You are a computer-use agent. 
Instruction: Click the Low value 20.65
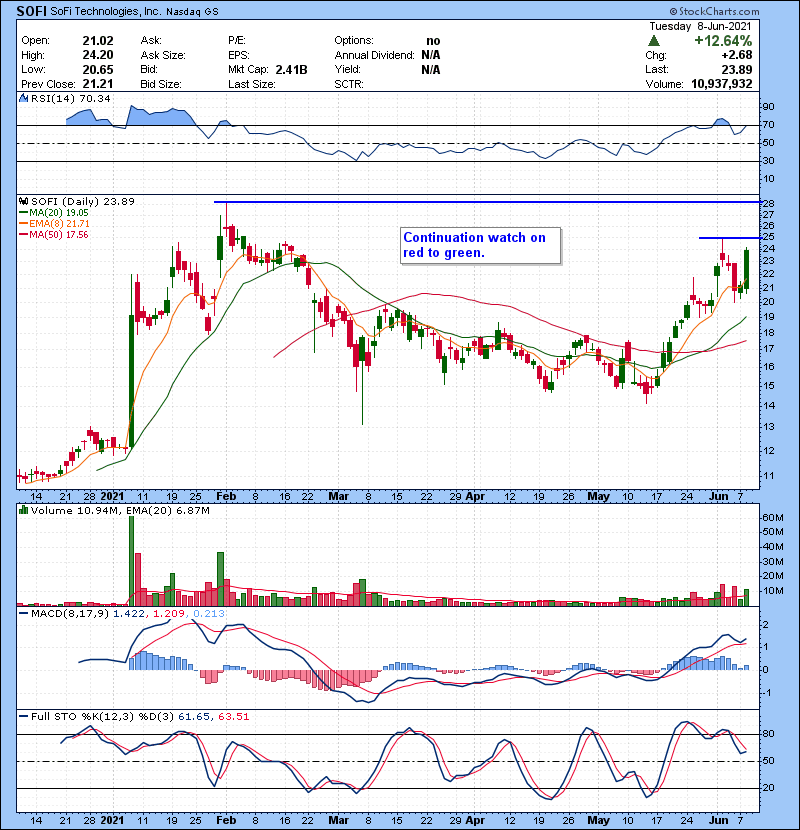pos(98,69)
